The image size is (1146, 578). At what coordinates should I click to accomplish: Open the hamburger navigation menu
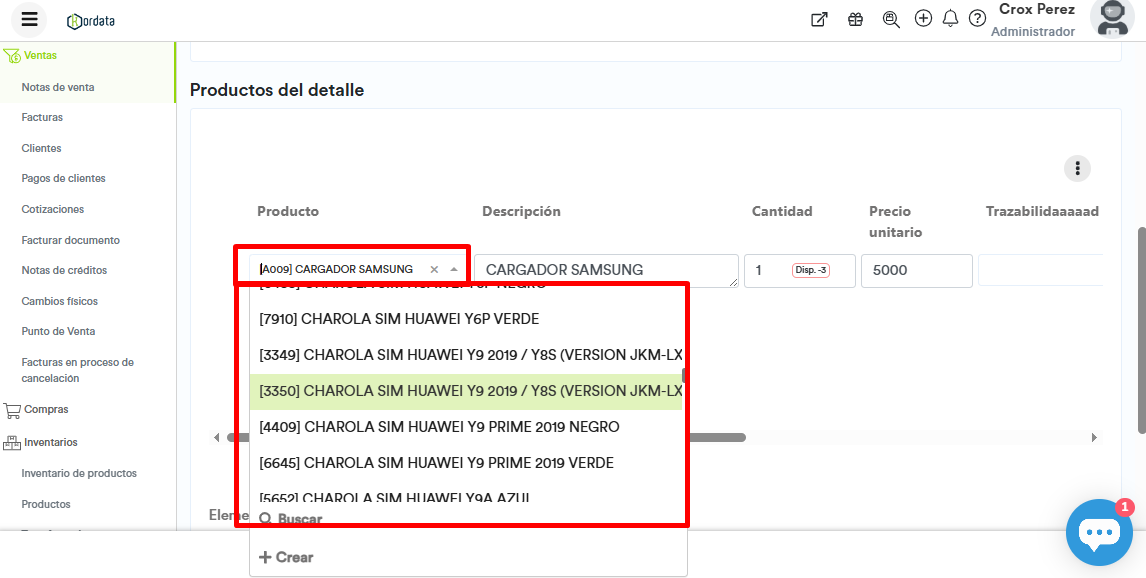(29, 19)
